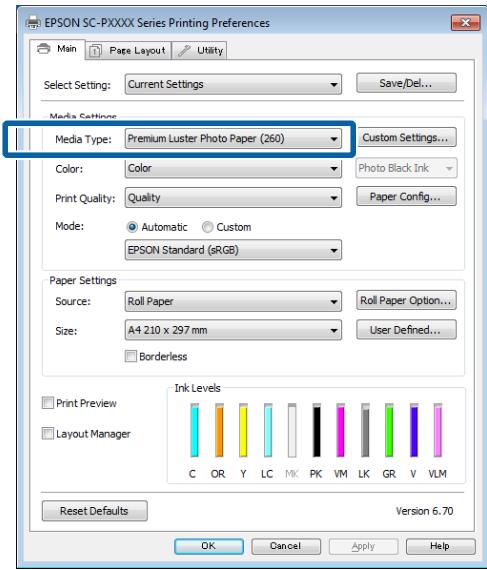Click the greyed-out MK ink level bar
The width and height of the screenshot is (487, 570).
point(292,430)
